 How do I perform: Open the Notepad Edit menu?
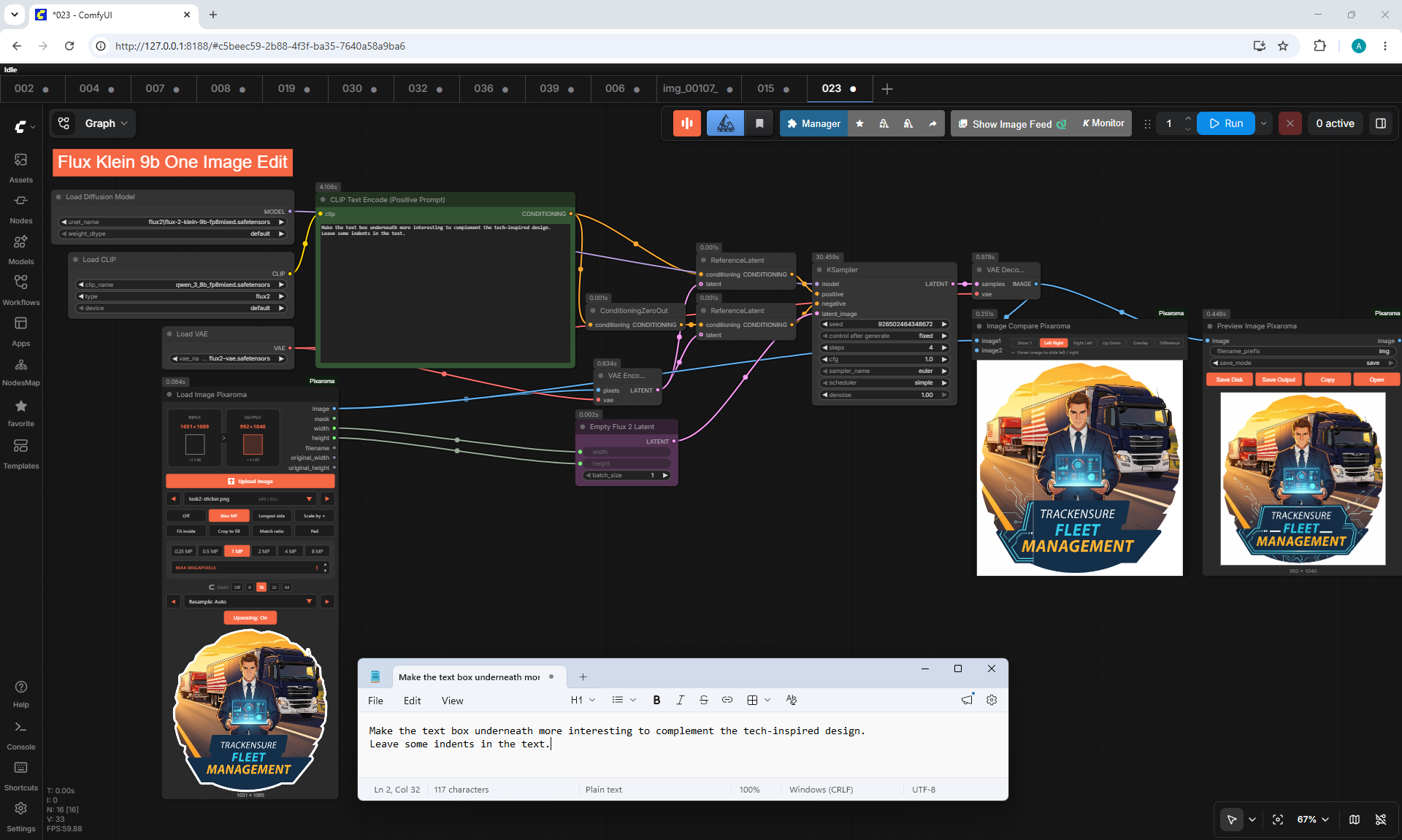pyautogui.click(x=412, y=701)
